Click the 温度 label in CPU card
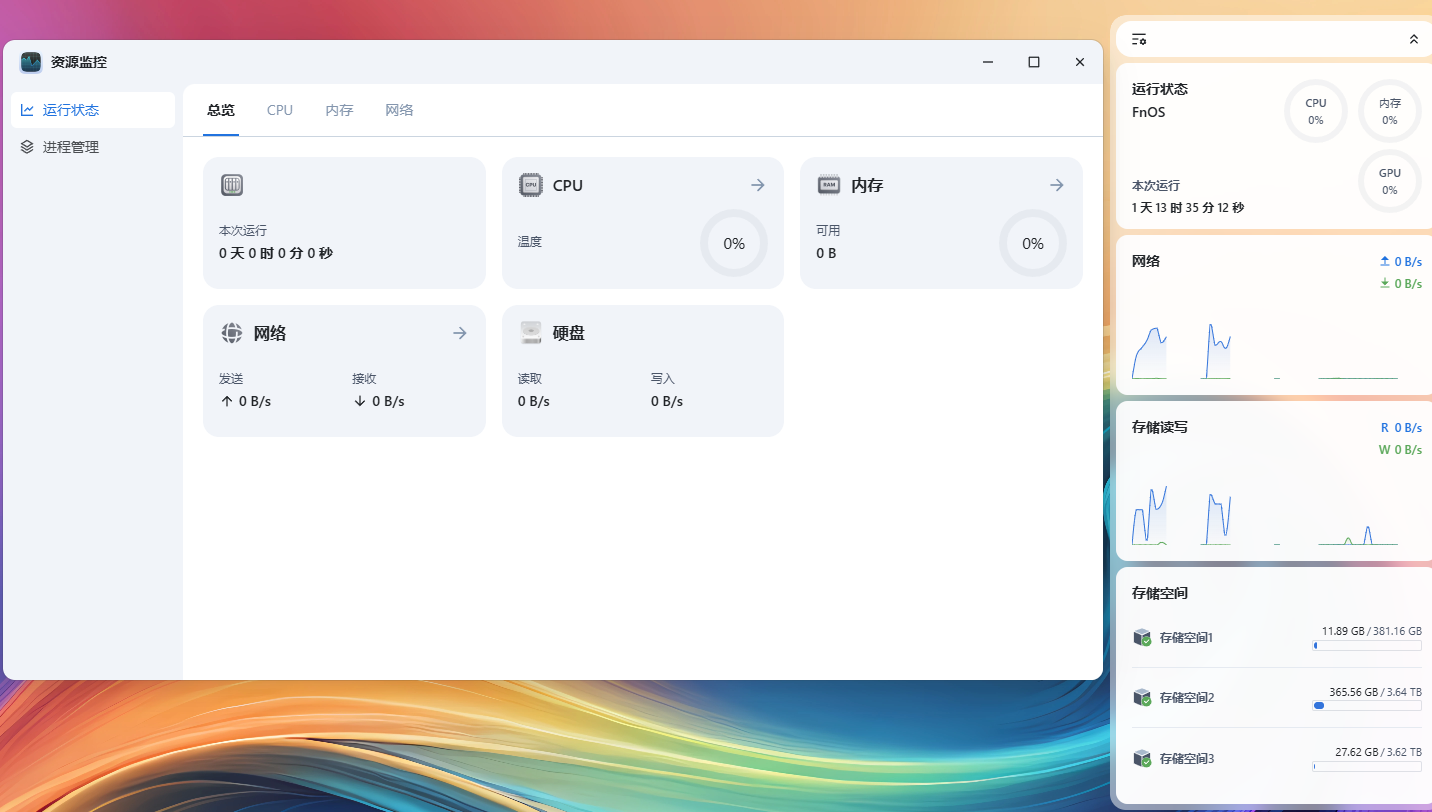Image resolution: width=1432 pixels, height=812 pixels. coord(530,241)
